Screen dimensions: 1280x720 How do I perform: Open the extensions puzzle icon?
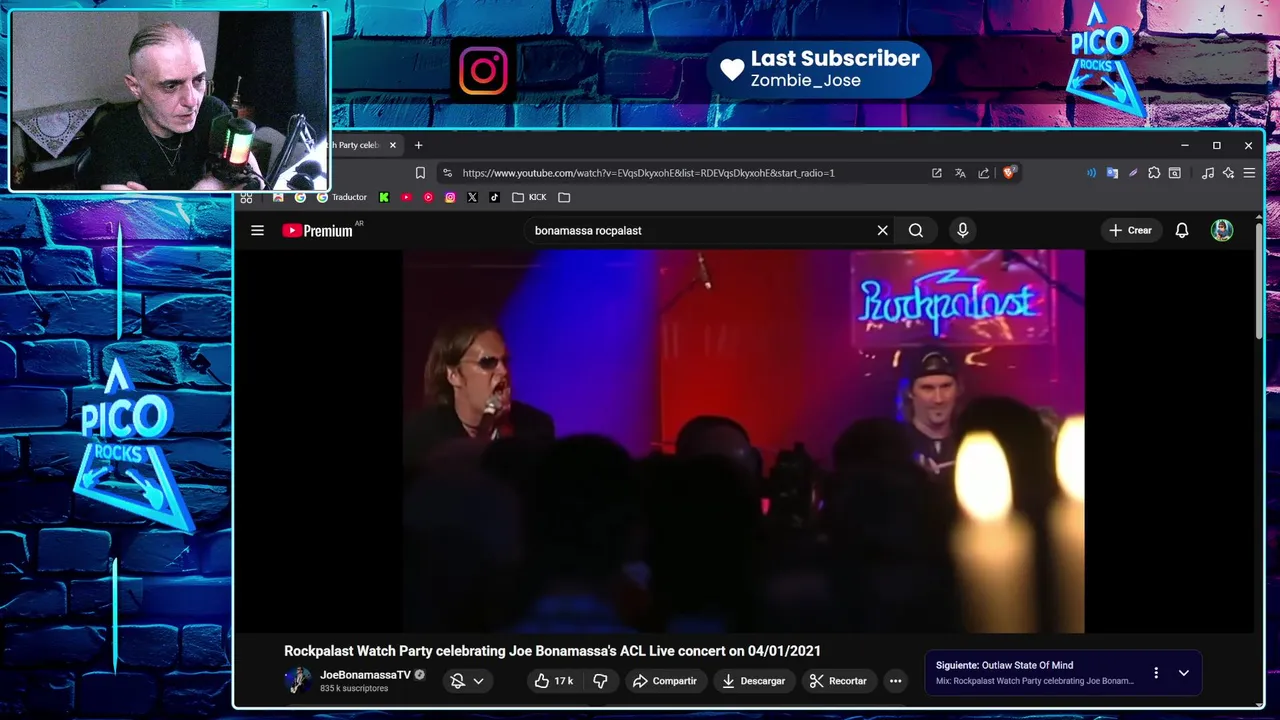point(1154,173)
